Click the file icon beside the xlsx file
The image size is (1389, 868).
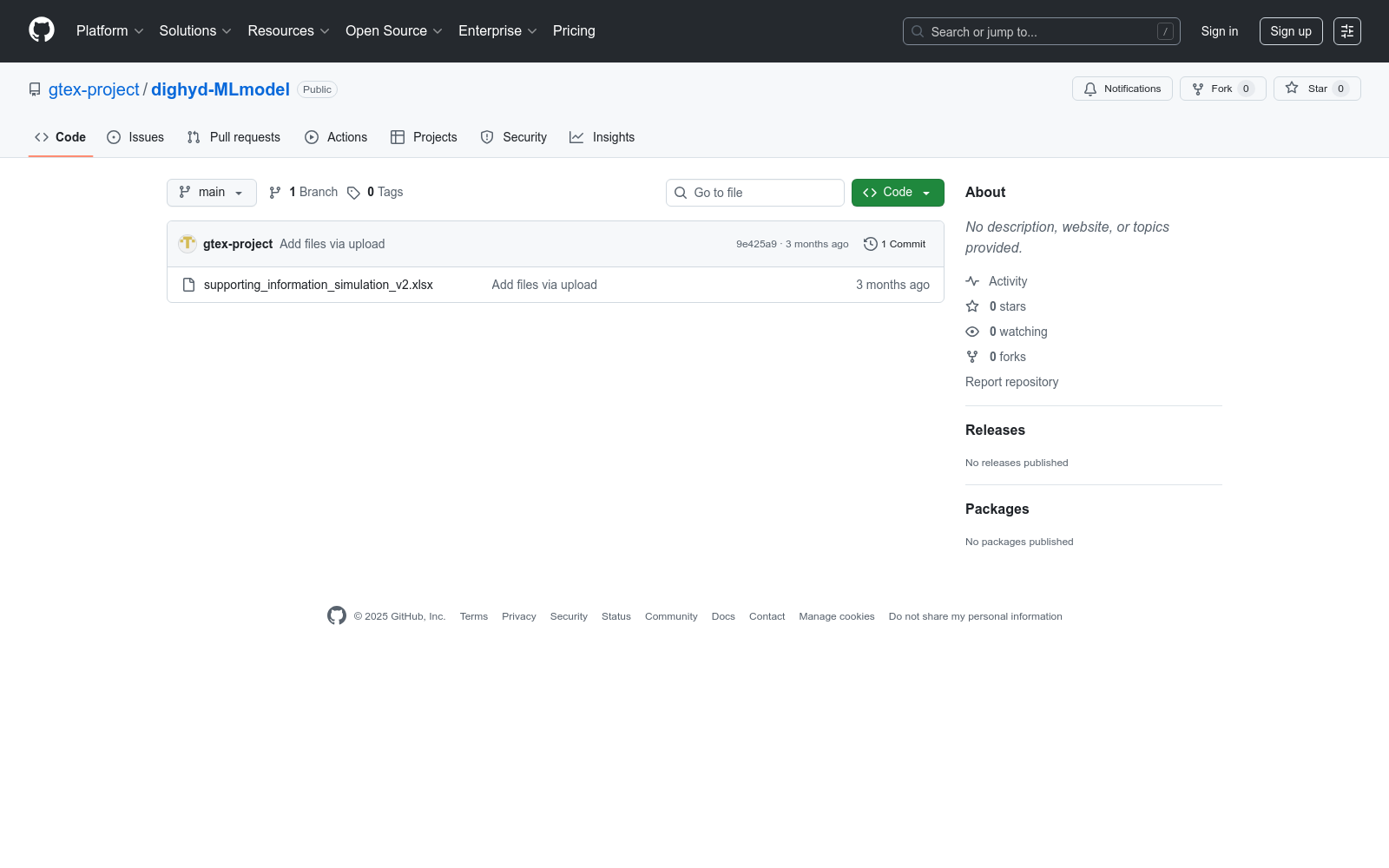tap(188, 285)
